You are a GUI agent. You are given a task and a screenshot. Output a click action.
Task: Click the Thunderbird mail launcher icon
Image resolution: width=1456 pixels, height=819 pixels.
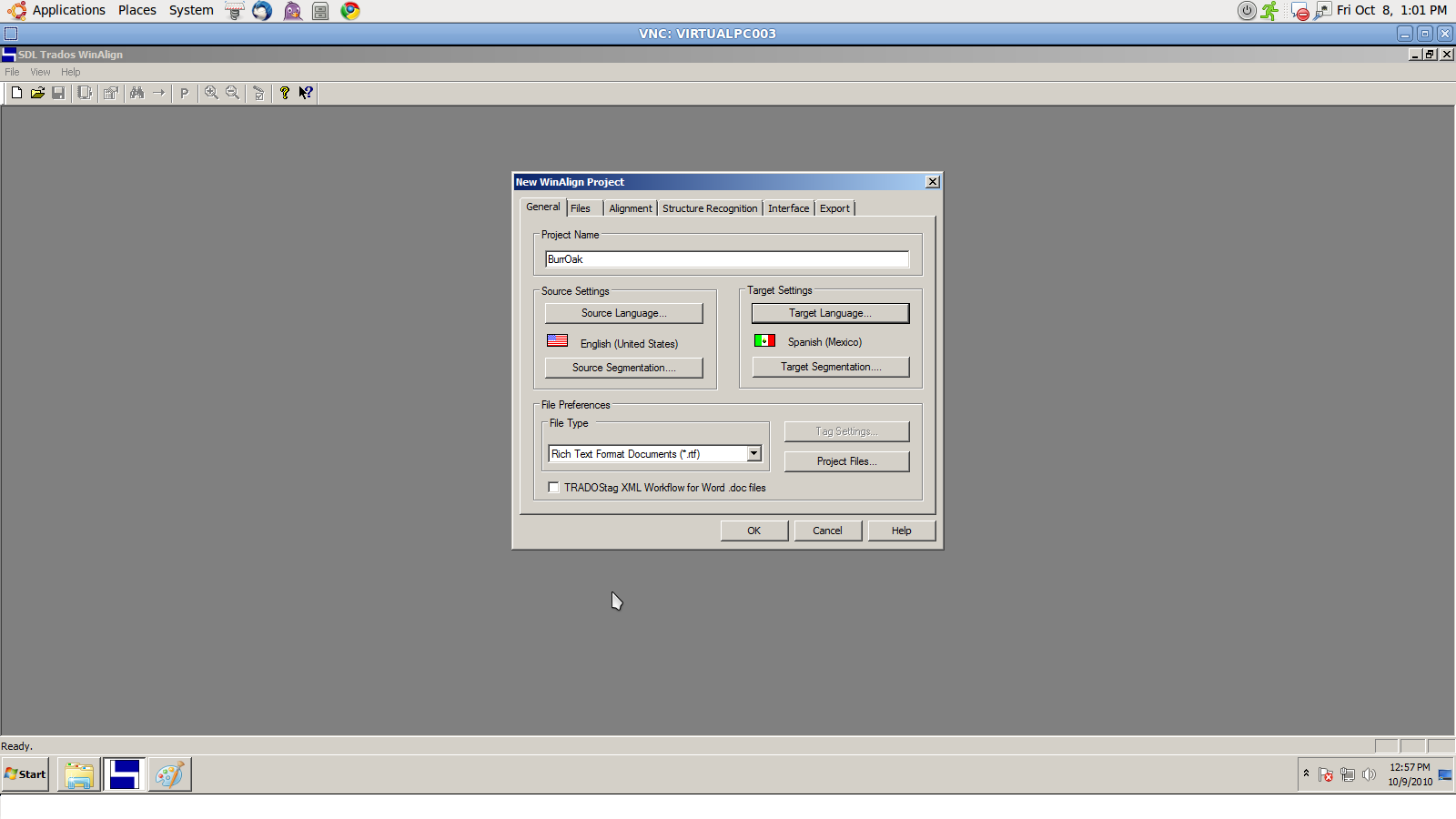pyautogui.click(x=262, y=11)
